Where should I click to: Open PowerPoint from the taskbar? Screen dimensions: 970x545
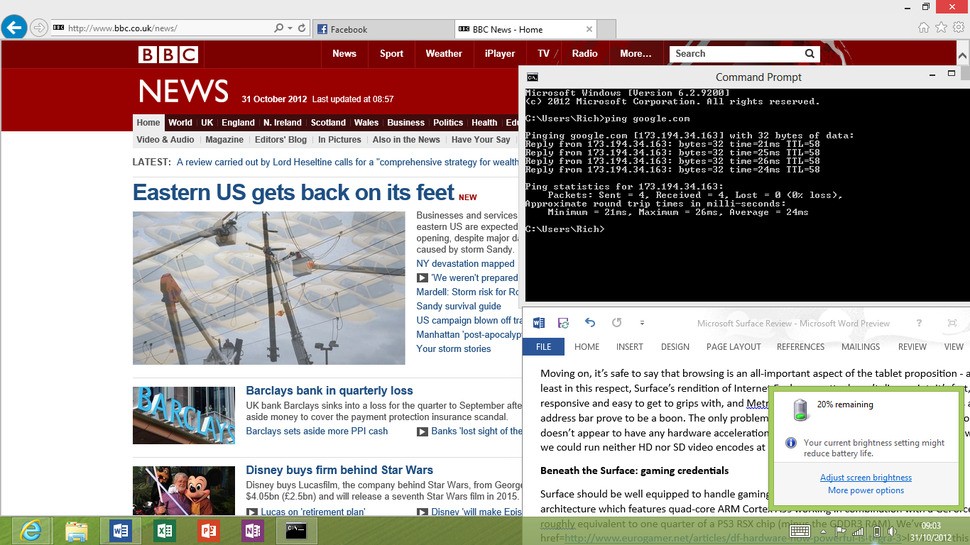coord(209,529)
